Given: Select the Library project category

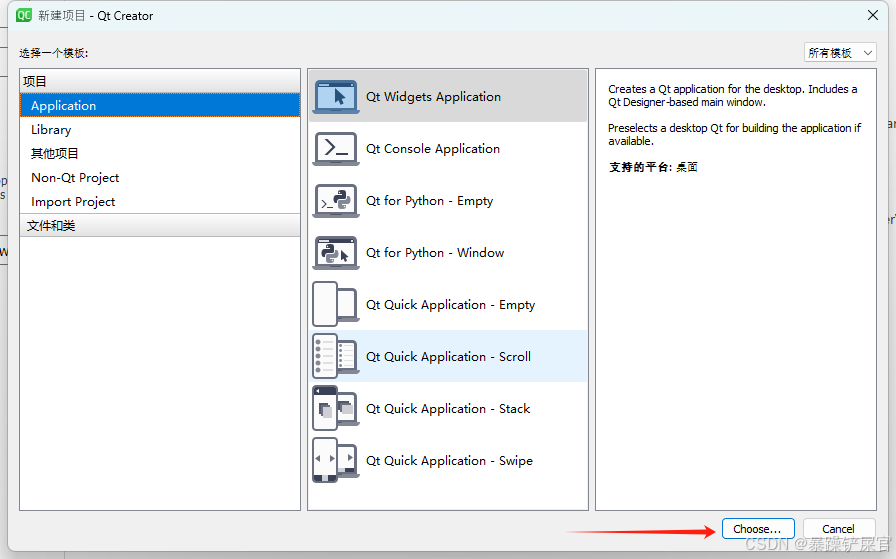Looking at the screenshot, I should pos(160,130).
